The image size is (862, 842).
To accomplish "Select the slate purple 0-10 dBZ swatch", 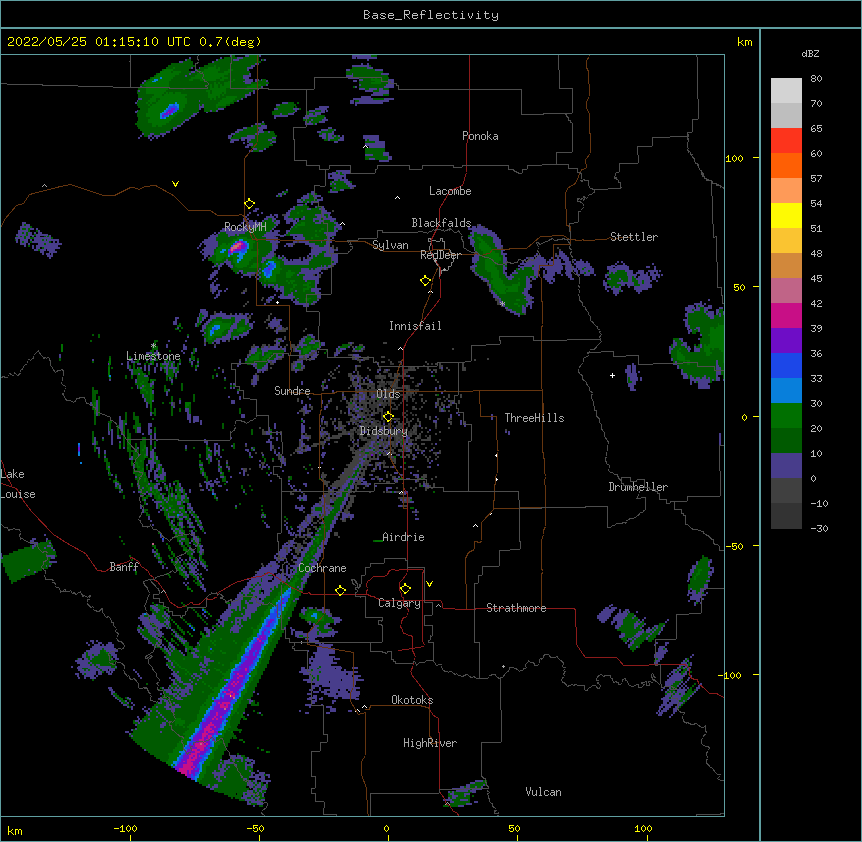I will pyautogui.click(x=786, y=466).
